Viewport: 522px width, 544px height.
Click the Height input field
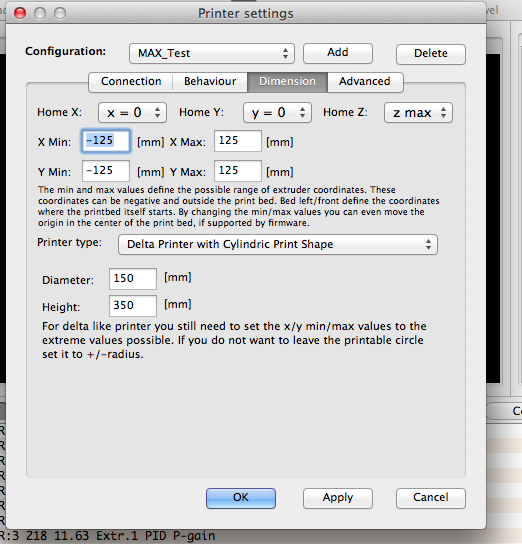tap(133, 306)
